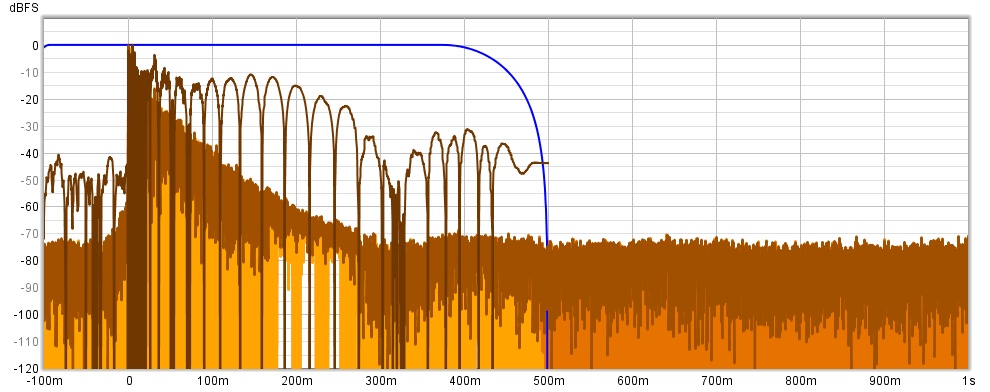Click the 200m time axis label
Image resolution: width=990 pixels, height=392 pixels.
(x=296, y=381)
